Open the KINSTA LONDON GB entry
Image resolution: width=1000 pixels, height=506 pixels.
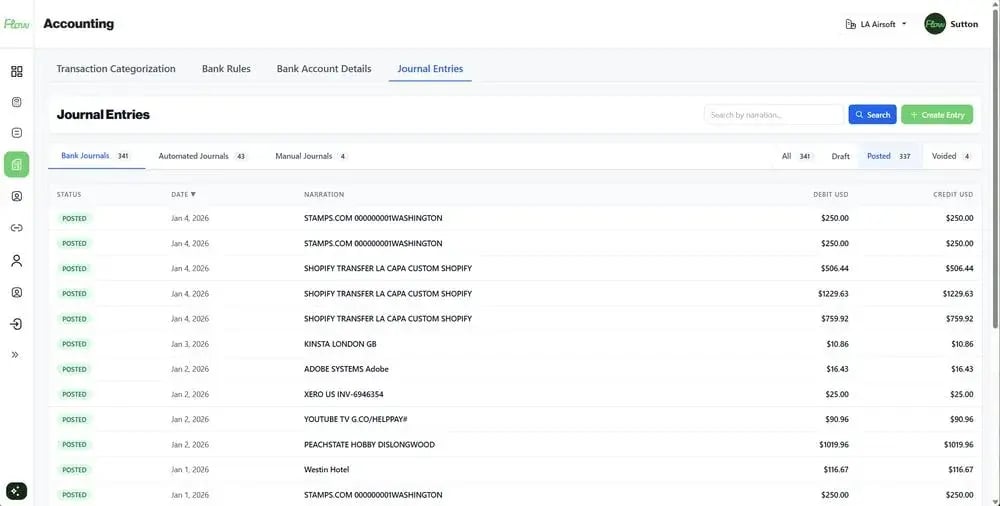click(515, 344)
